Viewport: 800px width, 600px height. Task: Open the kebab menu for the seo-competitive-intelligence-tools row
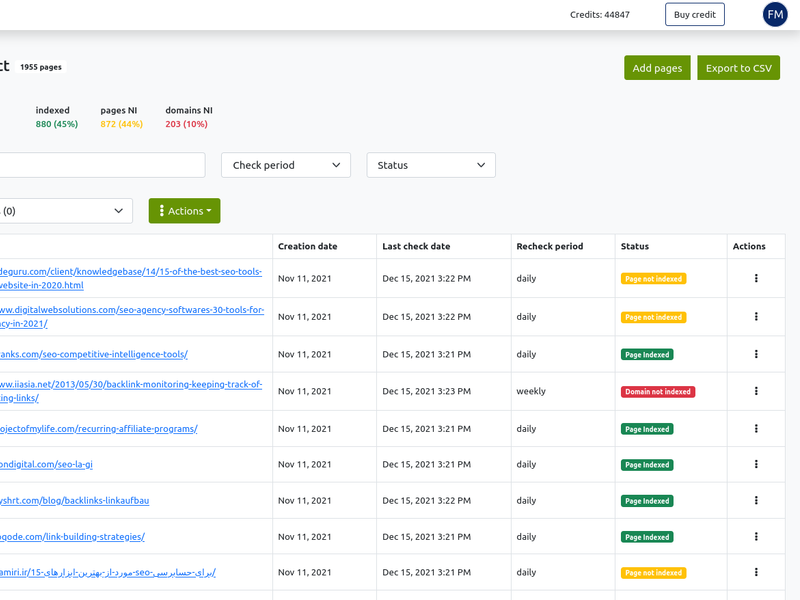coord(756,353)
